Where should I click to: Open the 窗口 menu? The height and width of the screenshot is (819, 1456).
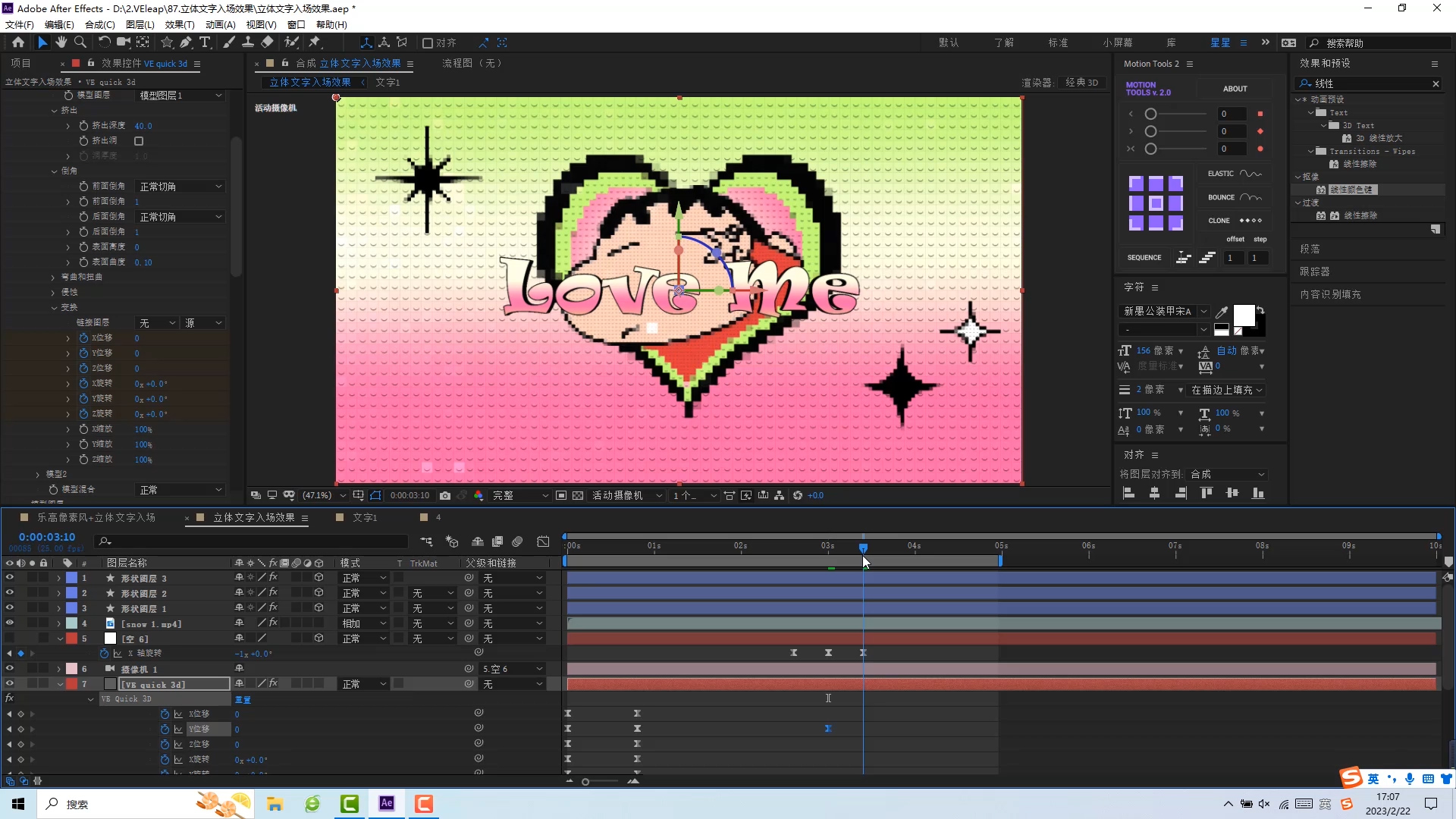pos(297,24)
